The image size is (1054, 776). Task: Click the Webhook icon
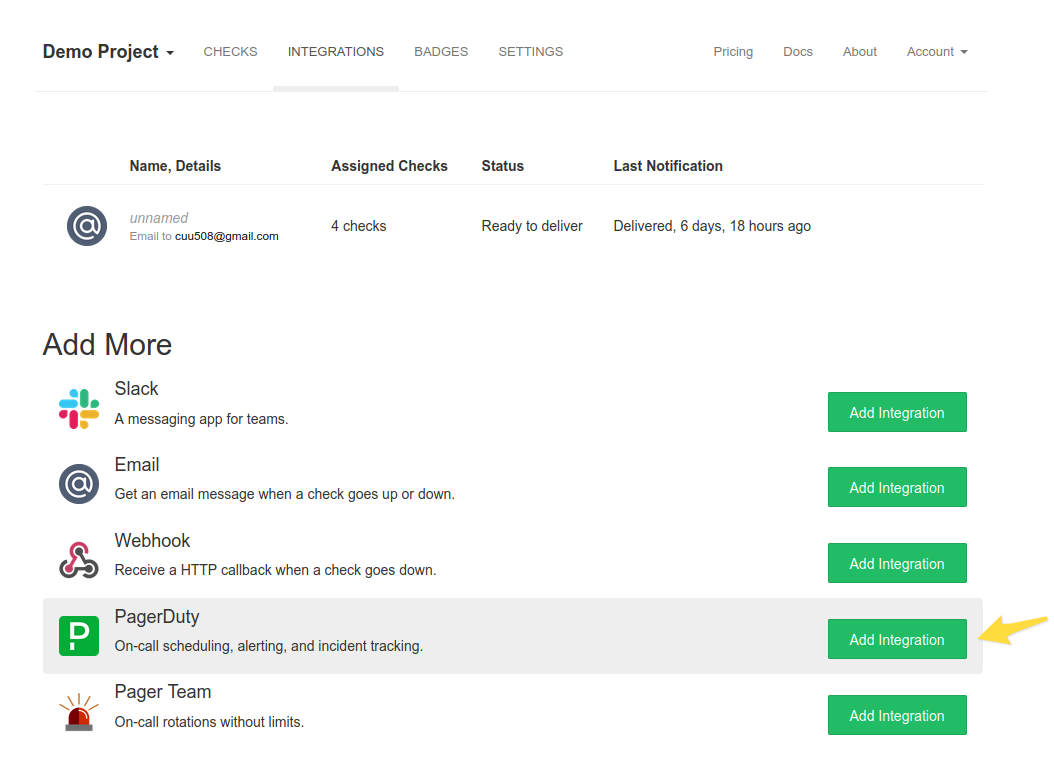pos(78,560)
